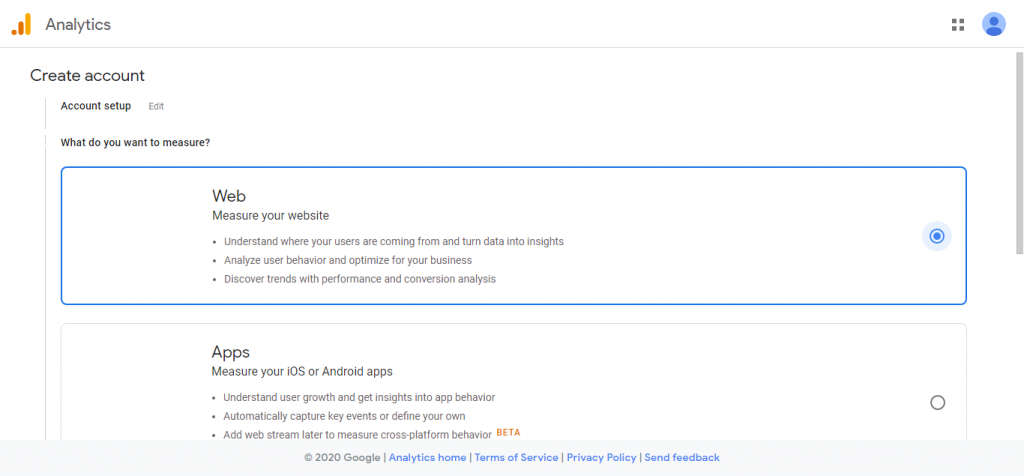Select the Apps radio button
This screenshot has height=476, width=1024.
pos(937,402)
